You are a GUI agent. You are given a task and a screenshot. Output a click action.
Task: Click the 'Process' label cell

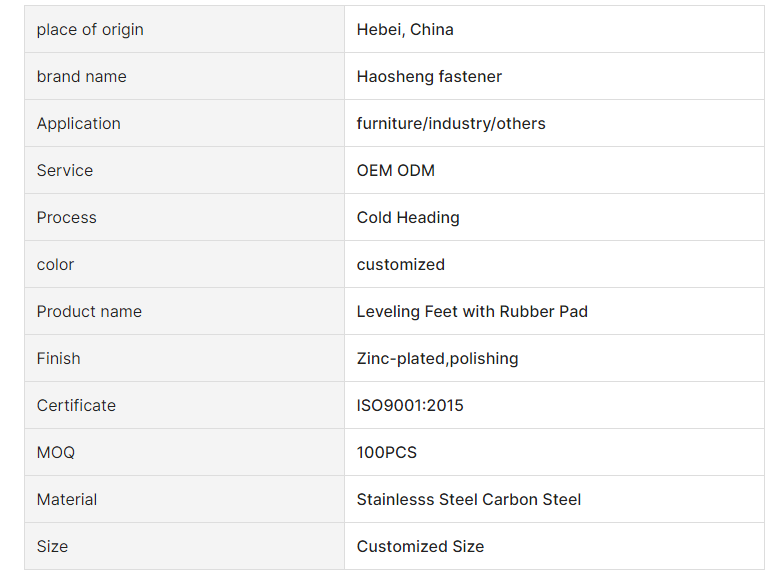click(x=67, y=218)
